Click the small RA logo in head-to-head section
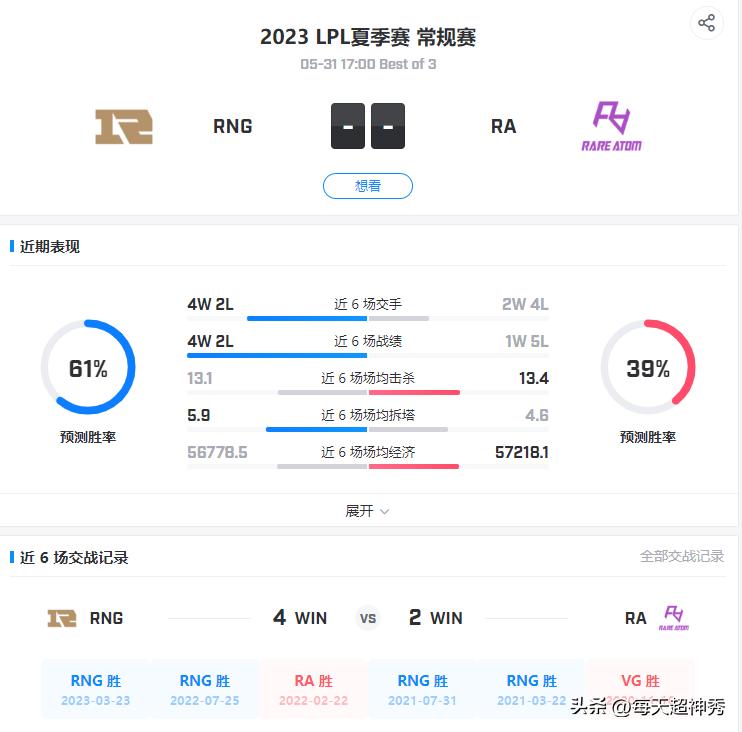The width and height of the screenshot is (742, 732). point(674,617)
